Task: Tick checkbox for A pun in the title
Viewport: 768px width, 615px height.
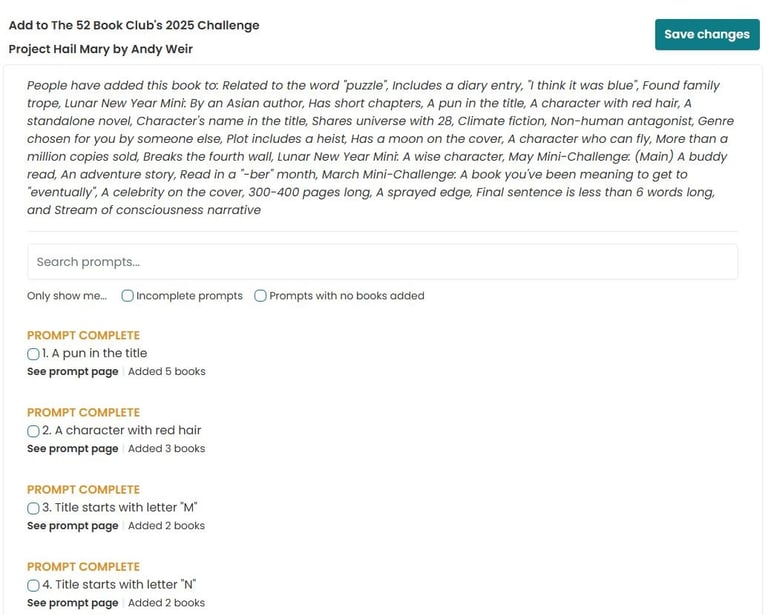Action: (x=33, y=354)
